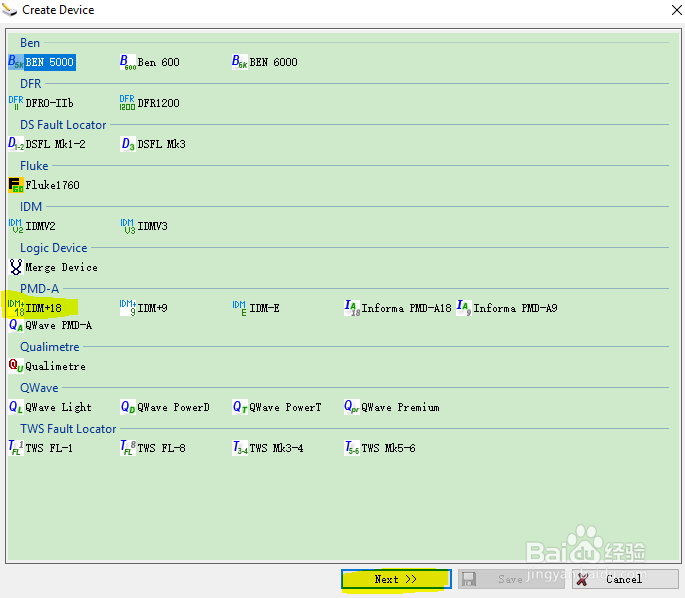
Task: Select the BEN 5000 device icon
Action: (16, 62)
